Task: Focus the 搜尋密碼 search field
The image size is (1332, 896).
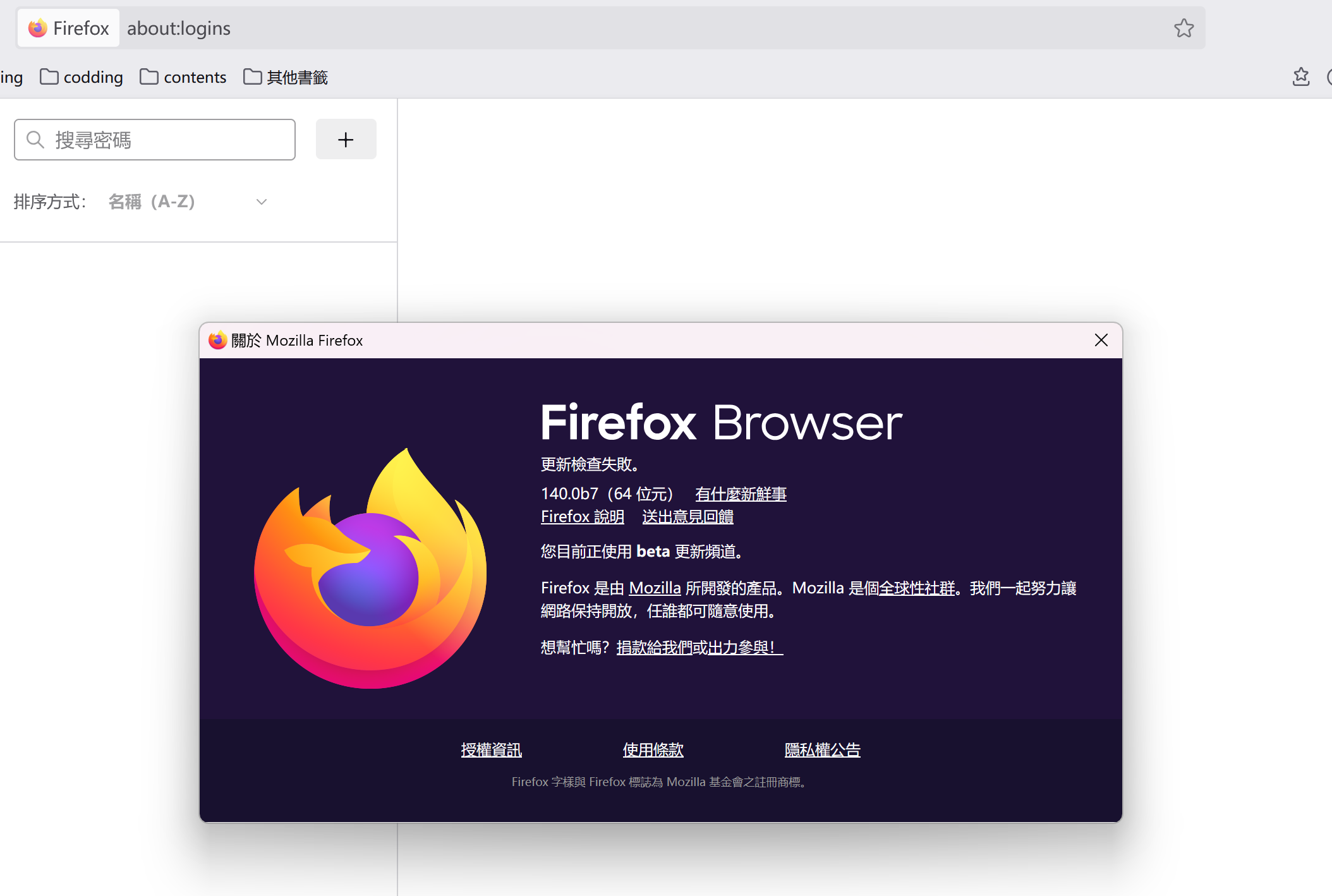Action: (x=155, y=140)
